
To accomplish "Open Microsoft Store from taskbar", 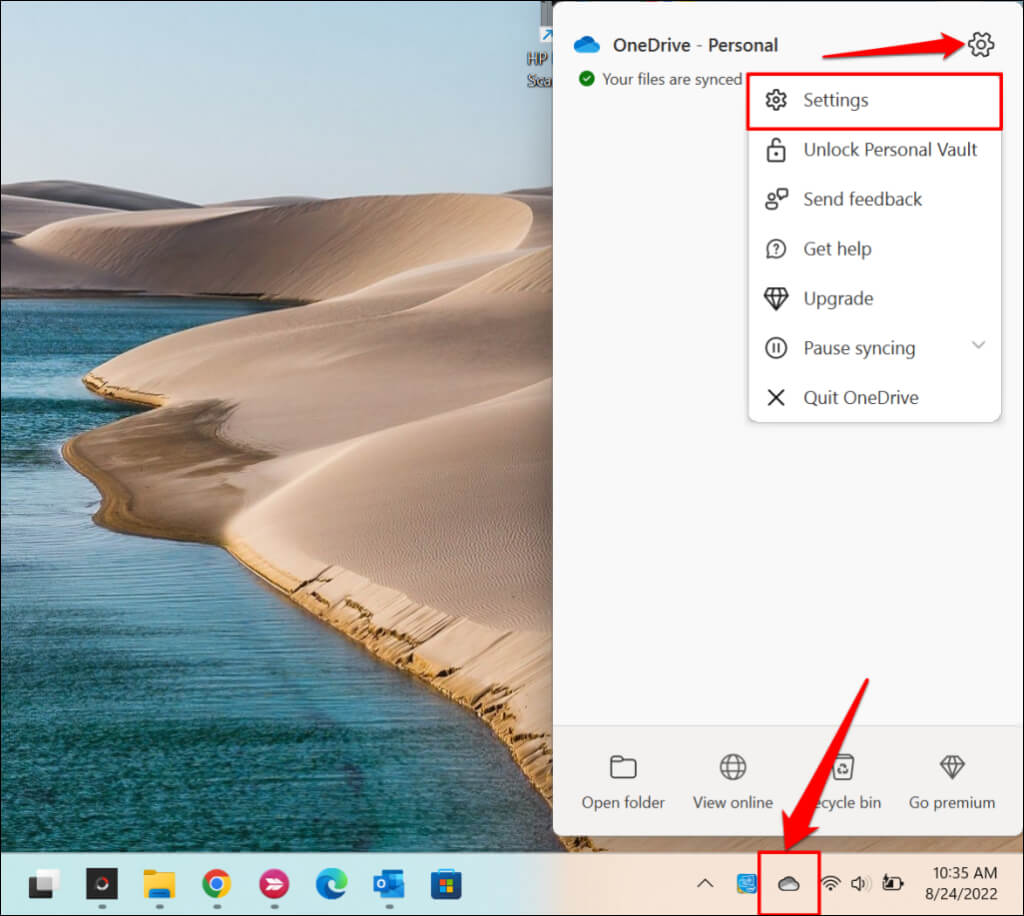I will pyautogui.click(x=446, y=884).
